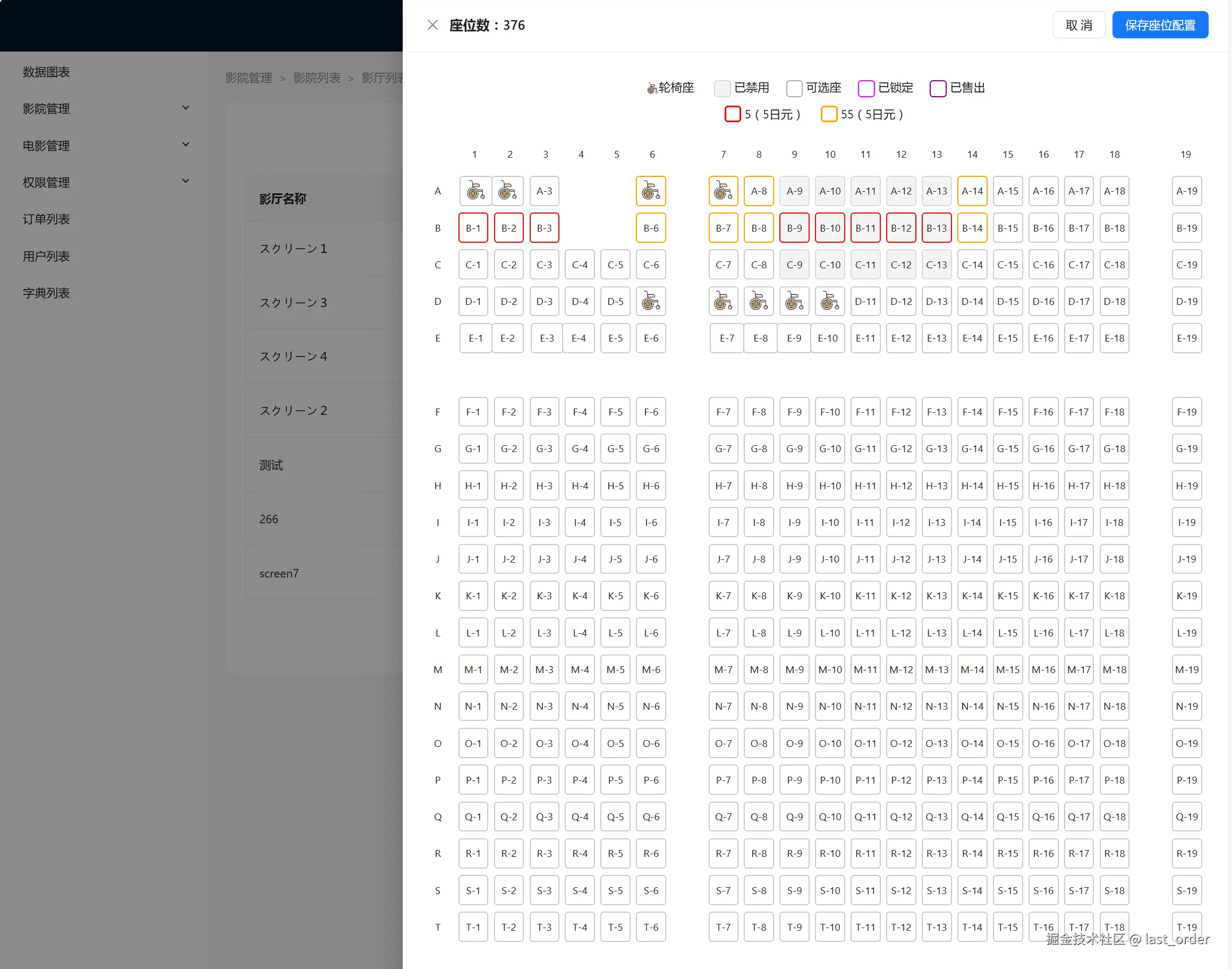This screenshot has height=969, width=1232.
Task: Click the 保存座位配置 button
Action: 1159,25
